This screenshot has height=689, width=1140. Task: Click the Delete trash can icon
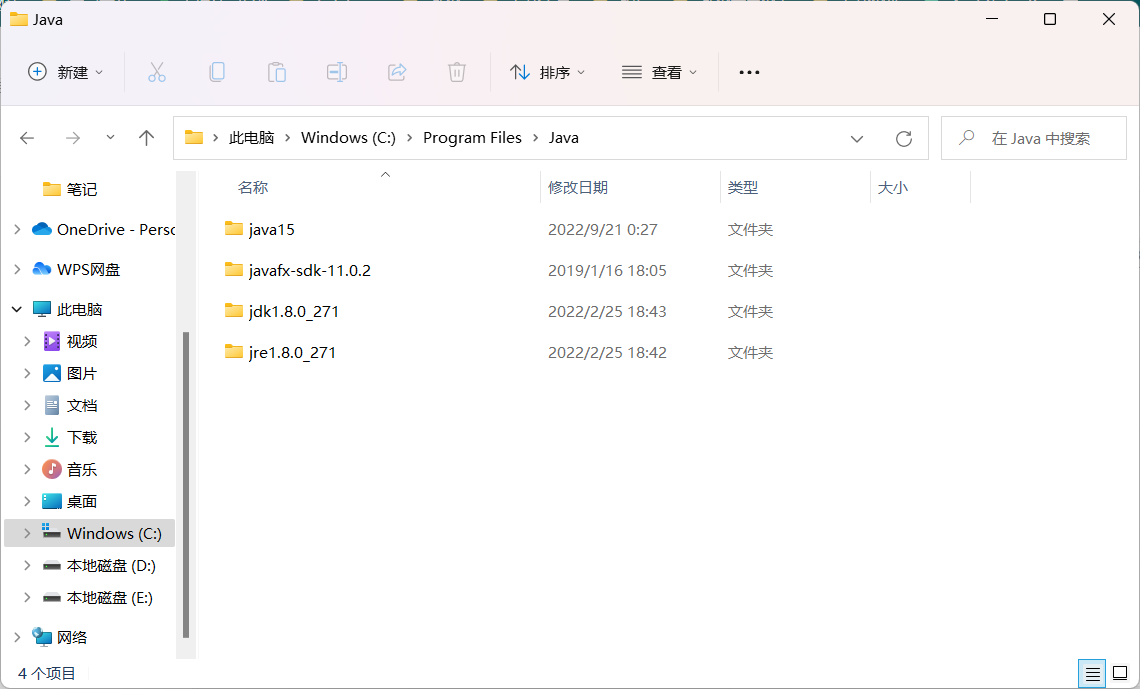pyautogui.click(x=457, y=72)
